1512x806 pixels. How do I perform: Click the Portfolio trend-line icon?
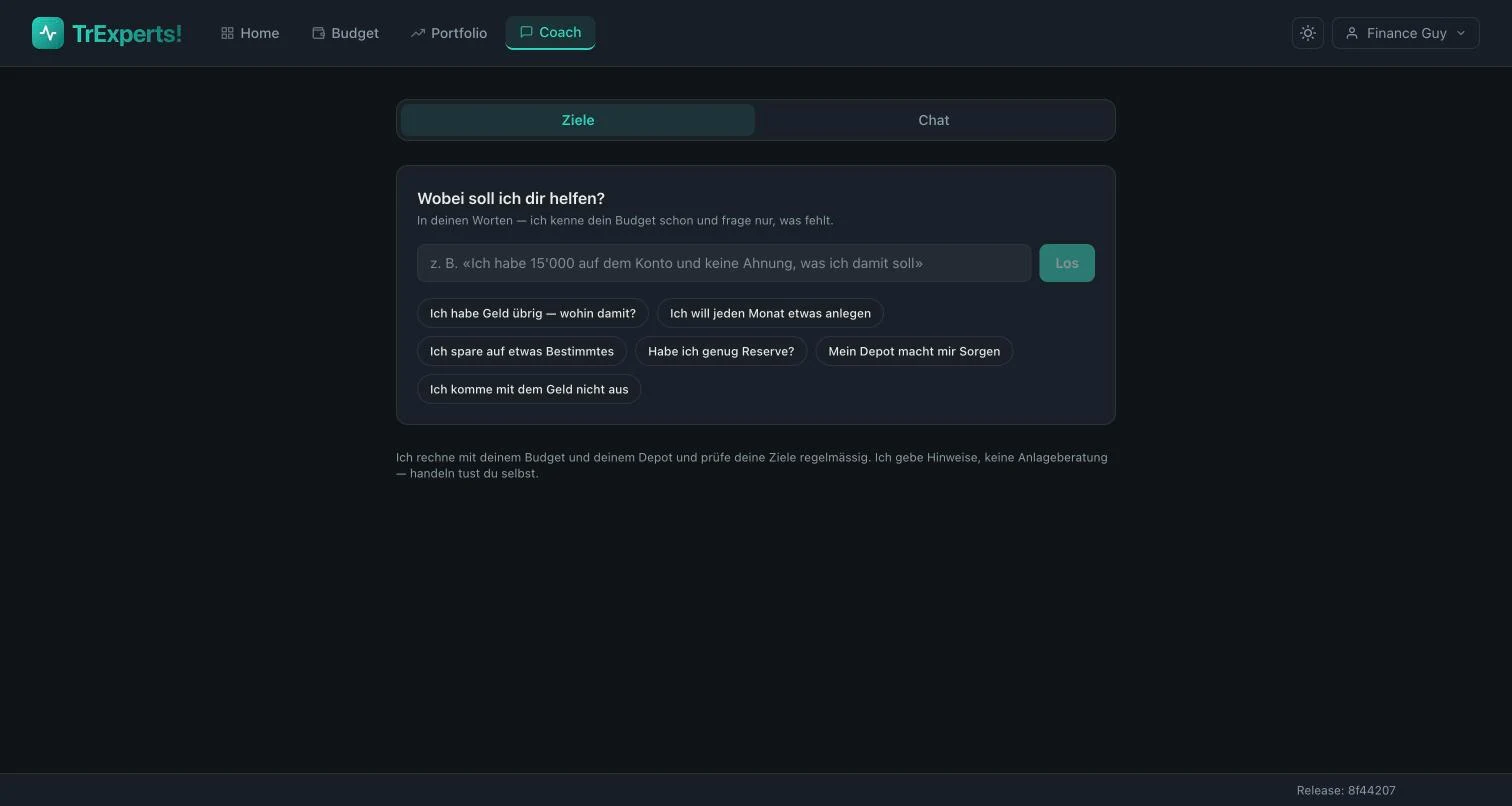coord(418,33)
